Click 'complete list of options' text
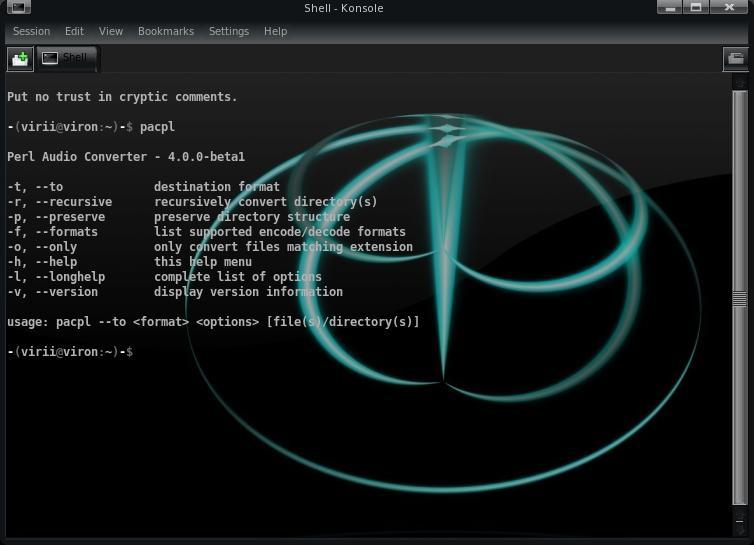754x545 pixels. pos(238,277)
